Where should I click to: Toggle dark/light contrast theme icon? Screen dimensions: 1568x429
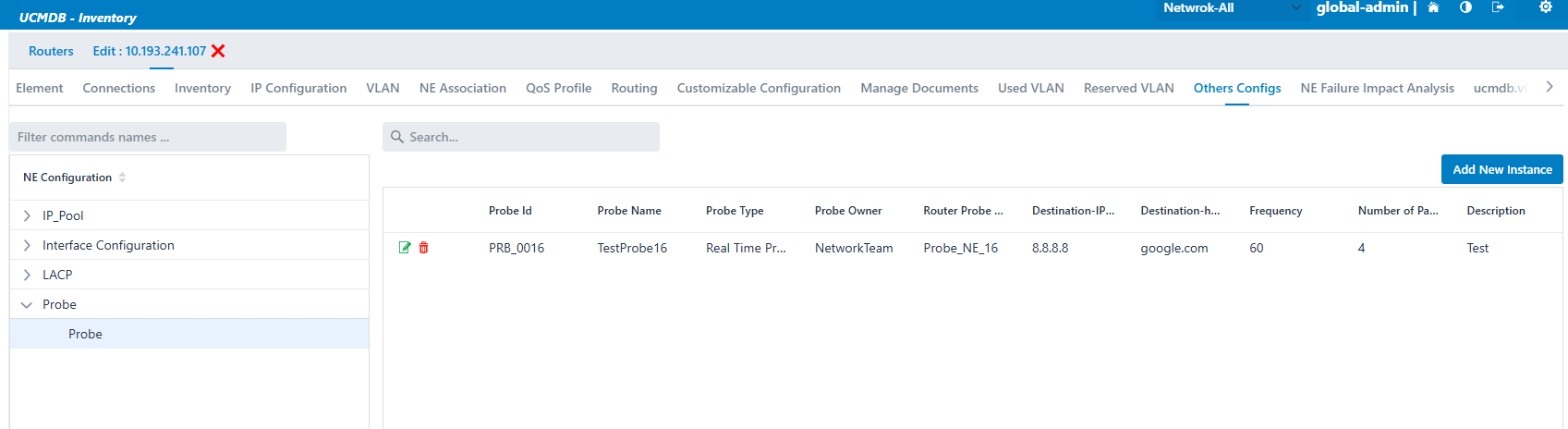[1465, 7]
